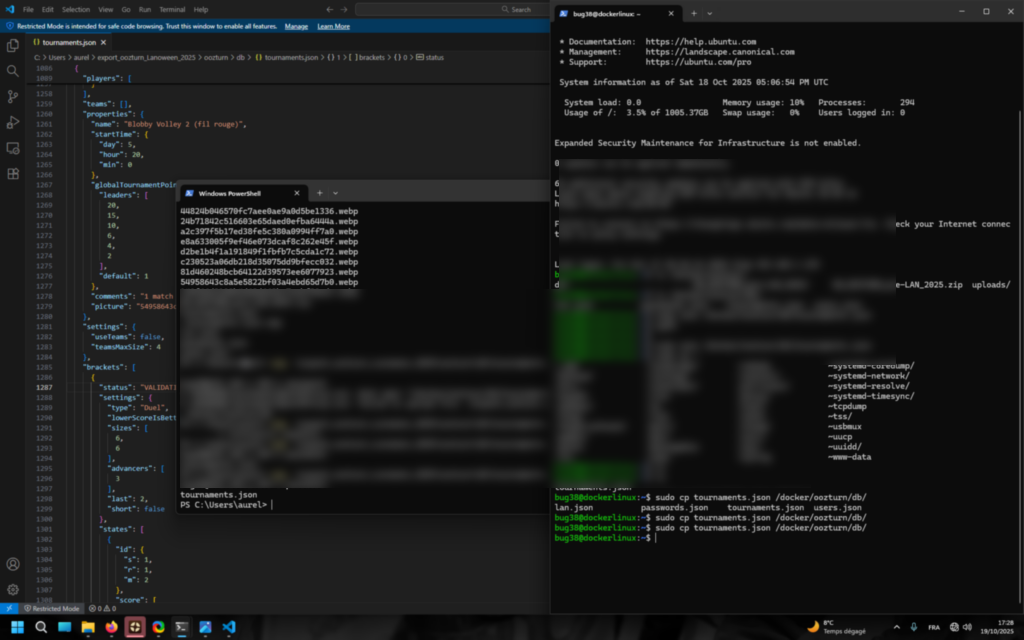Open new tab dropdown in Windows PowerShell
The width and height of the screenshot is (1024, 640).
pos(335,193)
